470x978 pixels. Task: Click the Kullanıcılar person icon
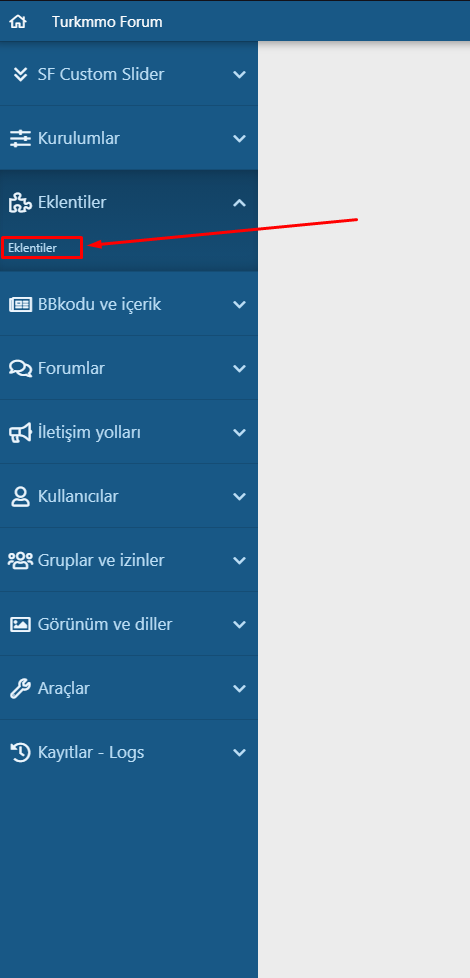pyautogui.click(x=21, y=496)
